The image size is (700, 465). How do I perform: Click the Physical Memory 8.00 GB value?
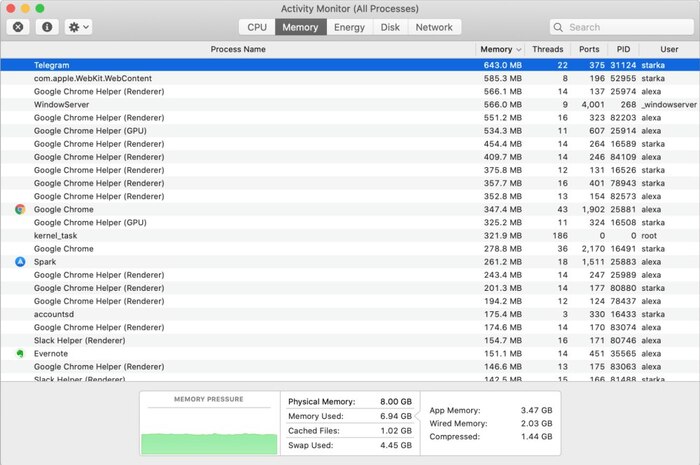tap(396, 402)
